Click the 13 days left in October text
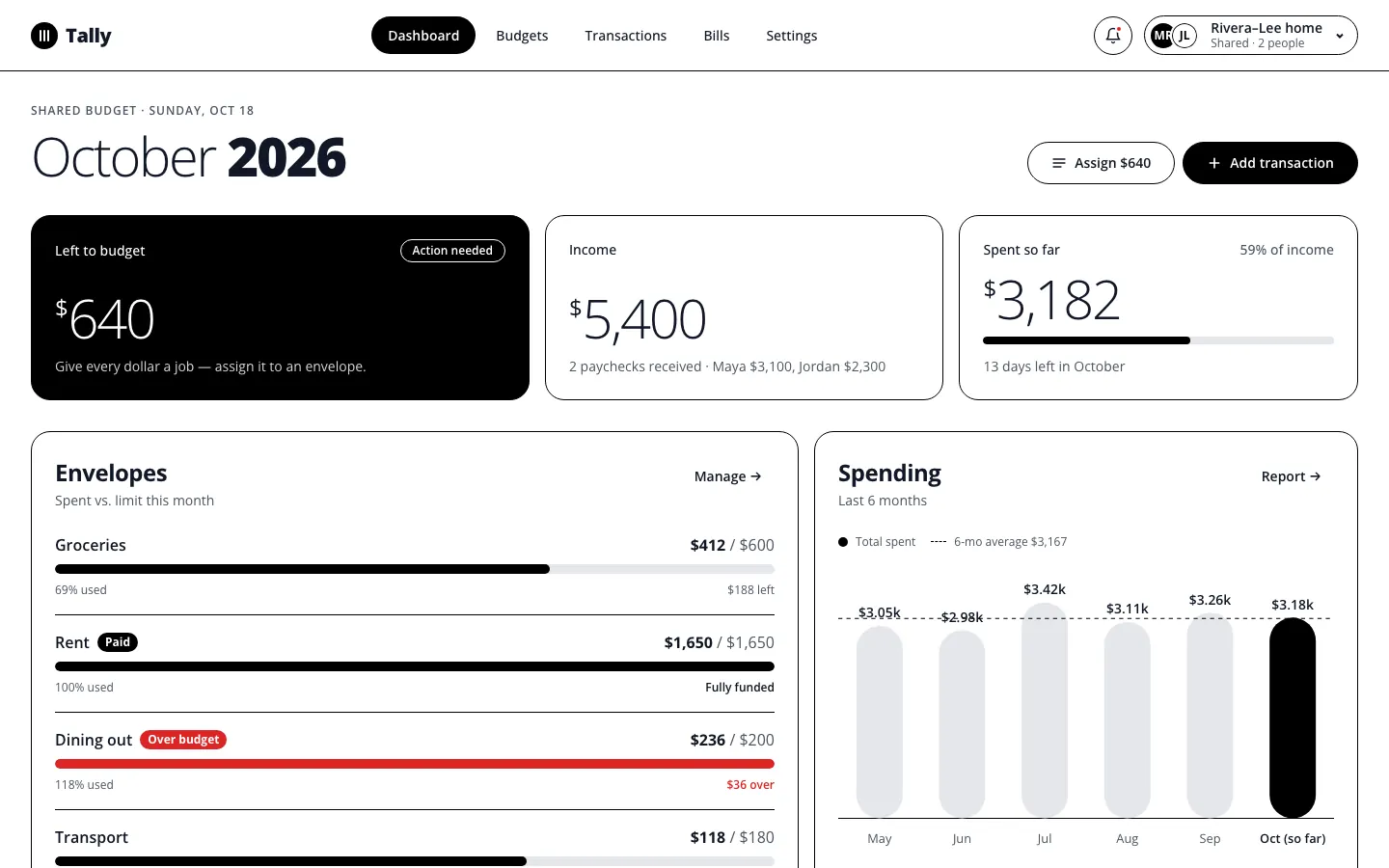The width and height of the screenshot is (1389, 868). pos(1054,366)
